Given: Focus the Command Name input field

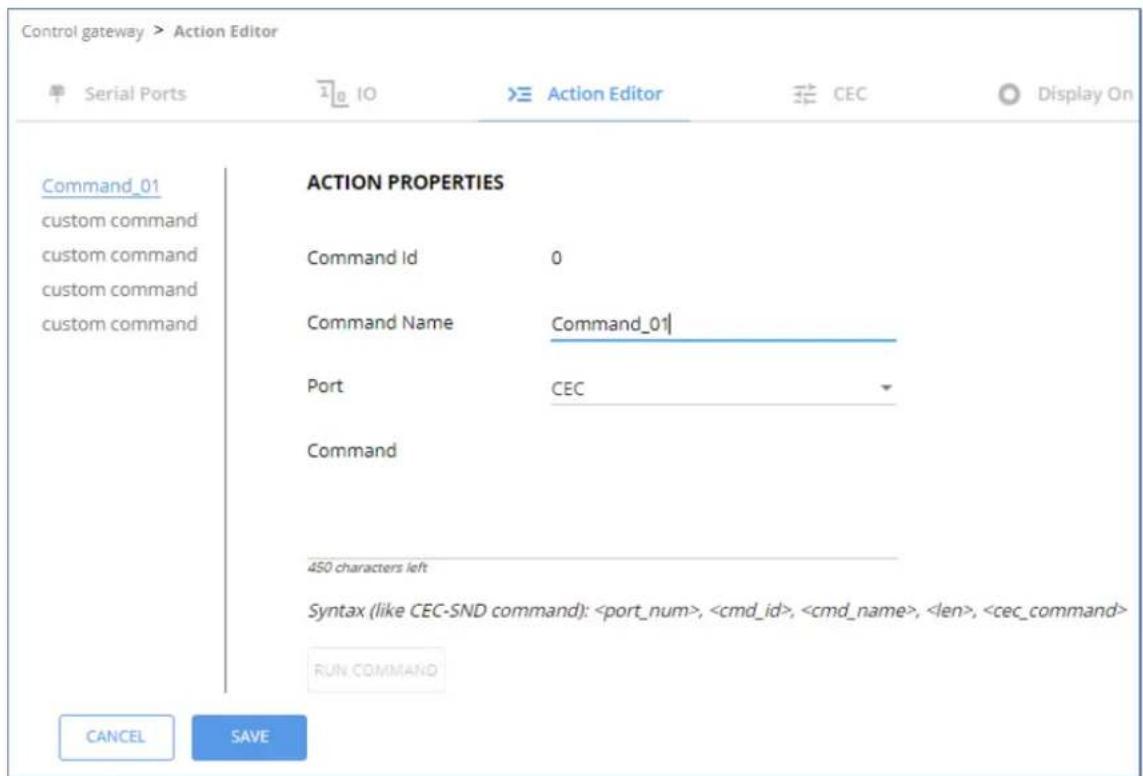Looking at the screenshot, I should click(722, 324).
